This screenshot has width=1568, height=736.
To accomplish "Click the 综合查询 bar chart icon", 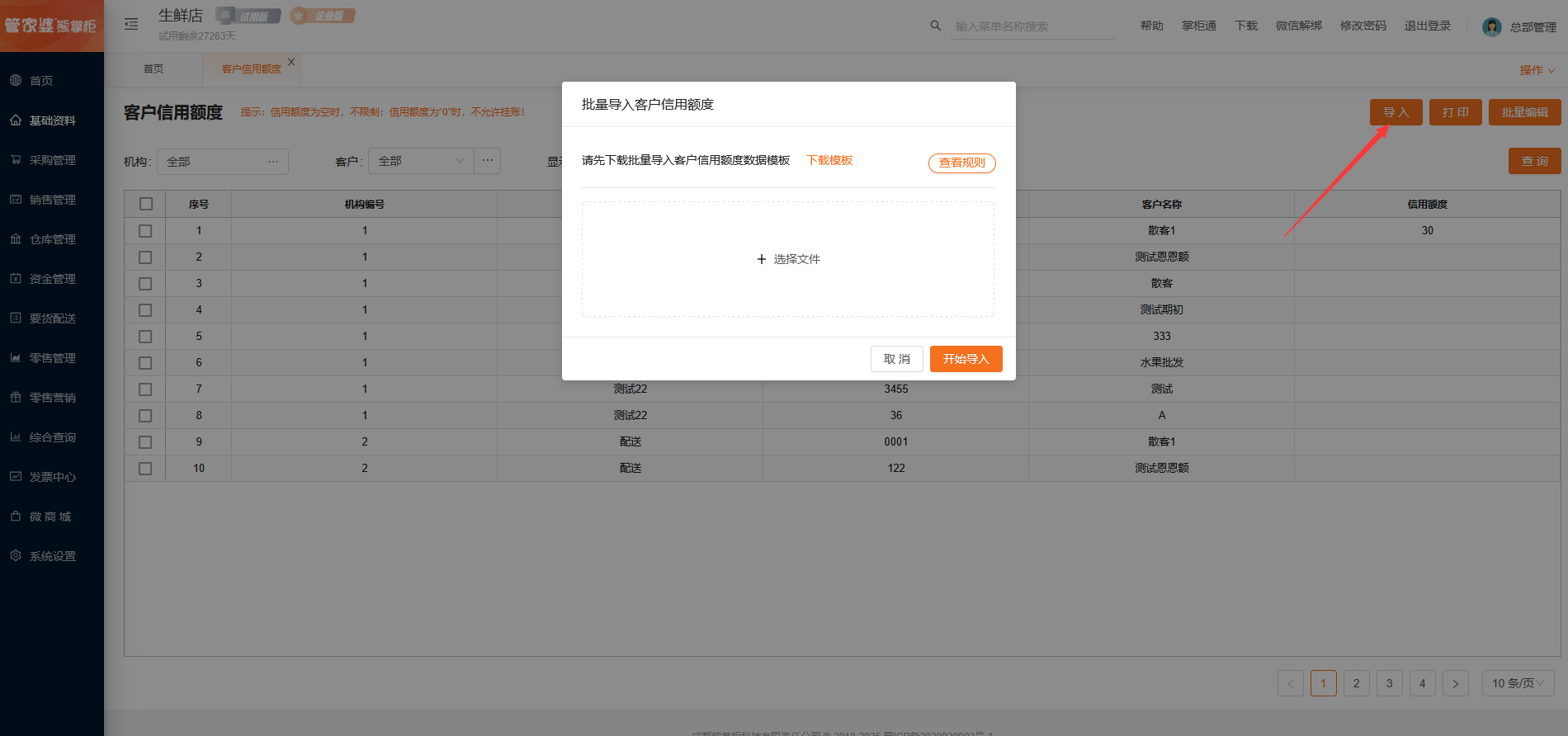I will (x=16, y=436).
